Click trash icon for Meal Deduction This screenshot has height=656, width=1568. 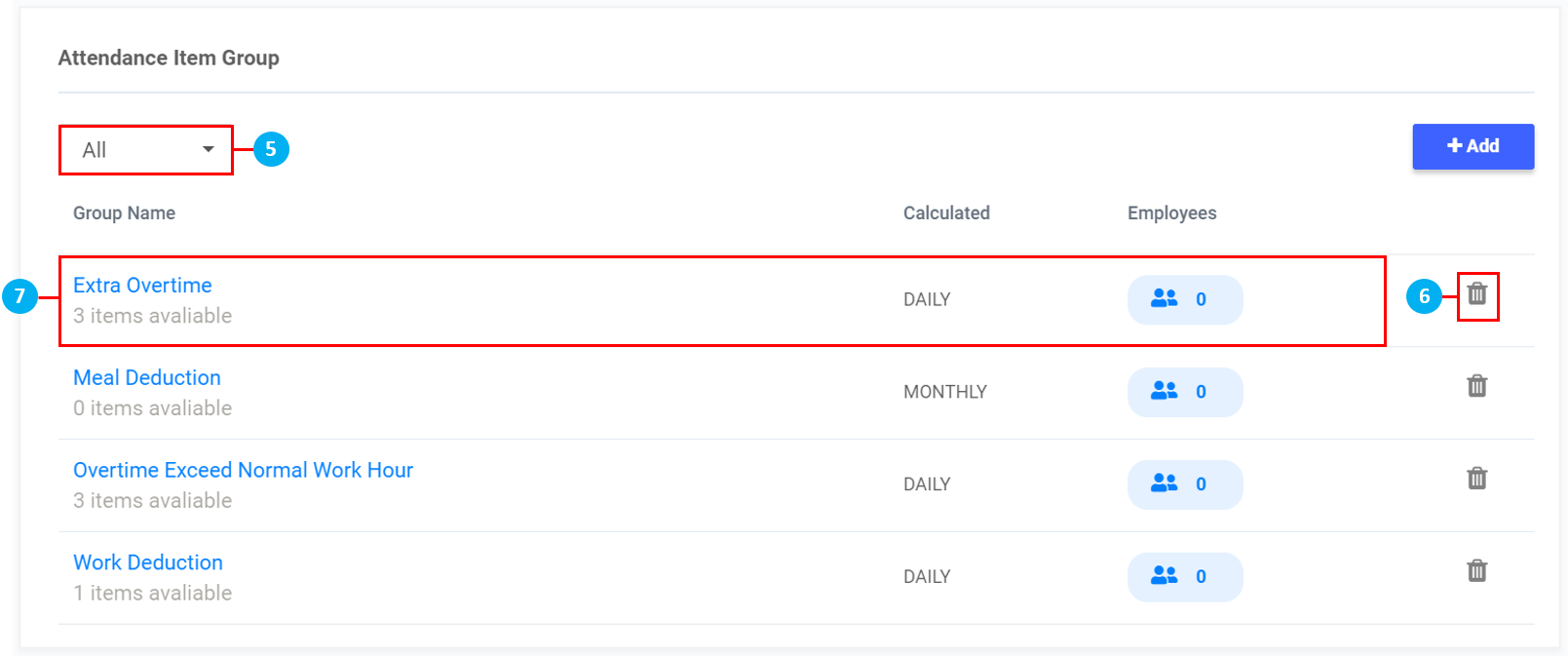1477,386
